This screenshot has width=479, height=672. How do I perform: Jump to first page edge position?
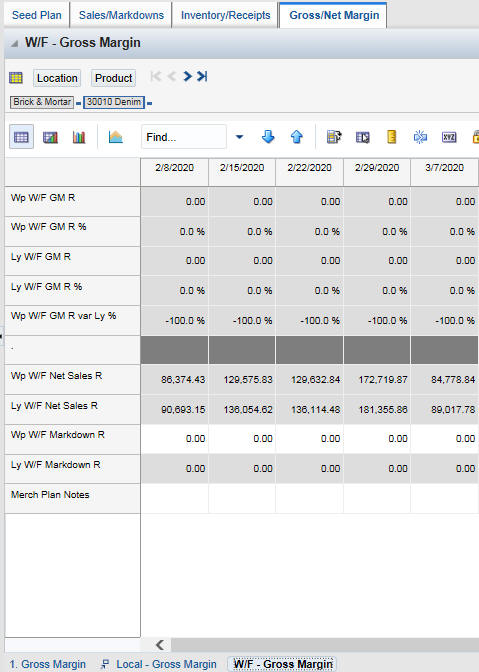point(156,77)
